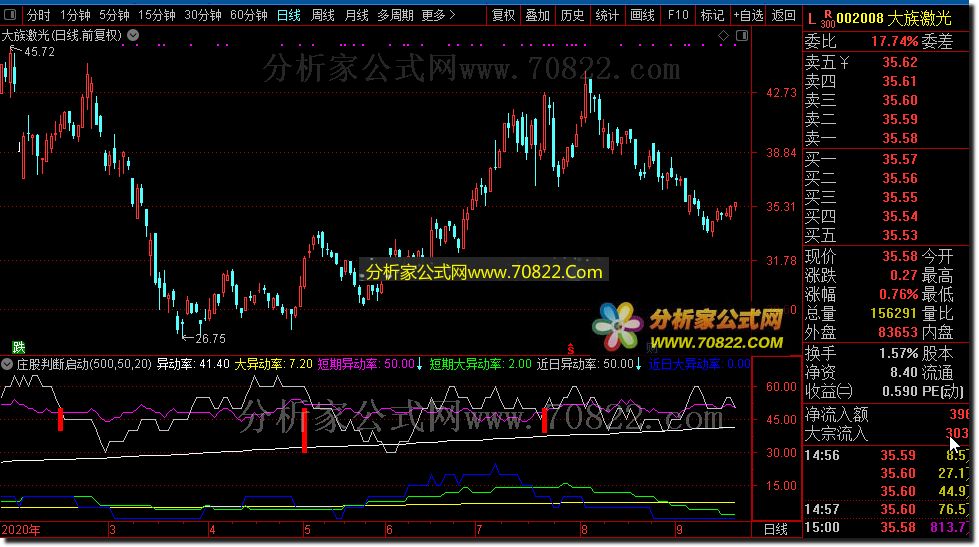Click the 总量 156291 value
979x547 pixels.
click(x=893, y=313)
